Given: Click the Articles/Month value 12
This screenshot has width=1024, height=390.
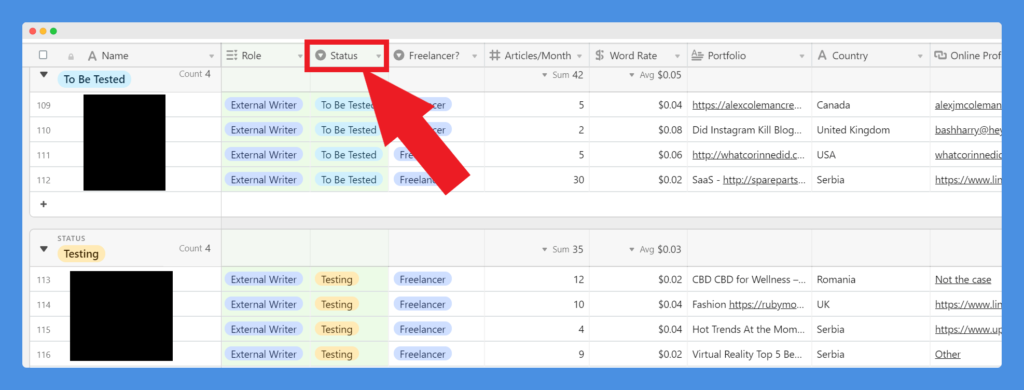Looking at the screenshot, I should click(x=579, y=280).
